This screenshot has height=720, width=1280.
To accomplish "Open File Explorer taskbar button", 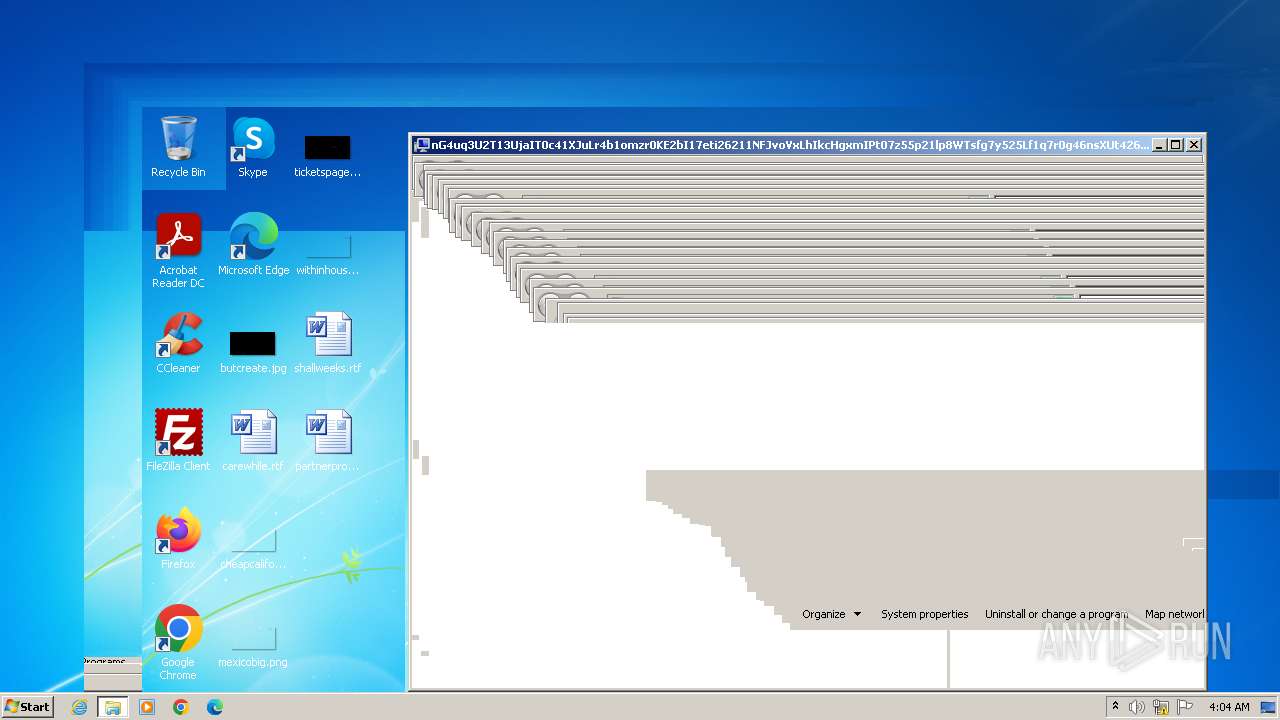I will (113, 707).
